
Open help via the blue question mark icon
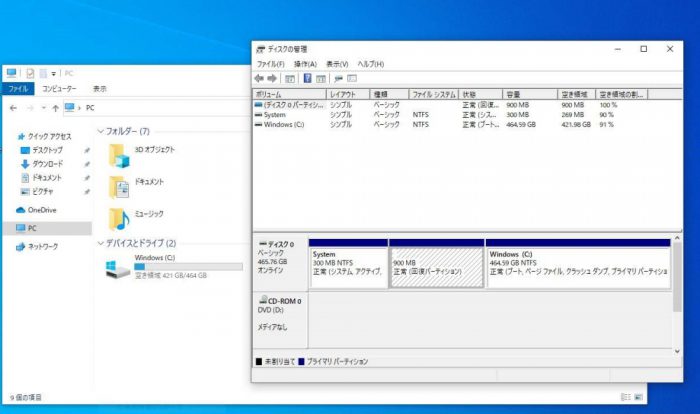coord(308,79)
